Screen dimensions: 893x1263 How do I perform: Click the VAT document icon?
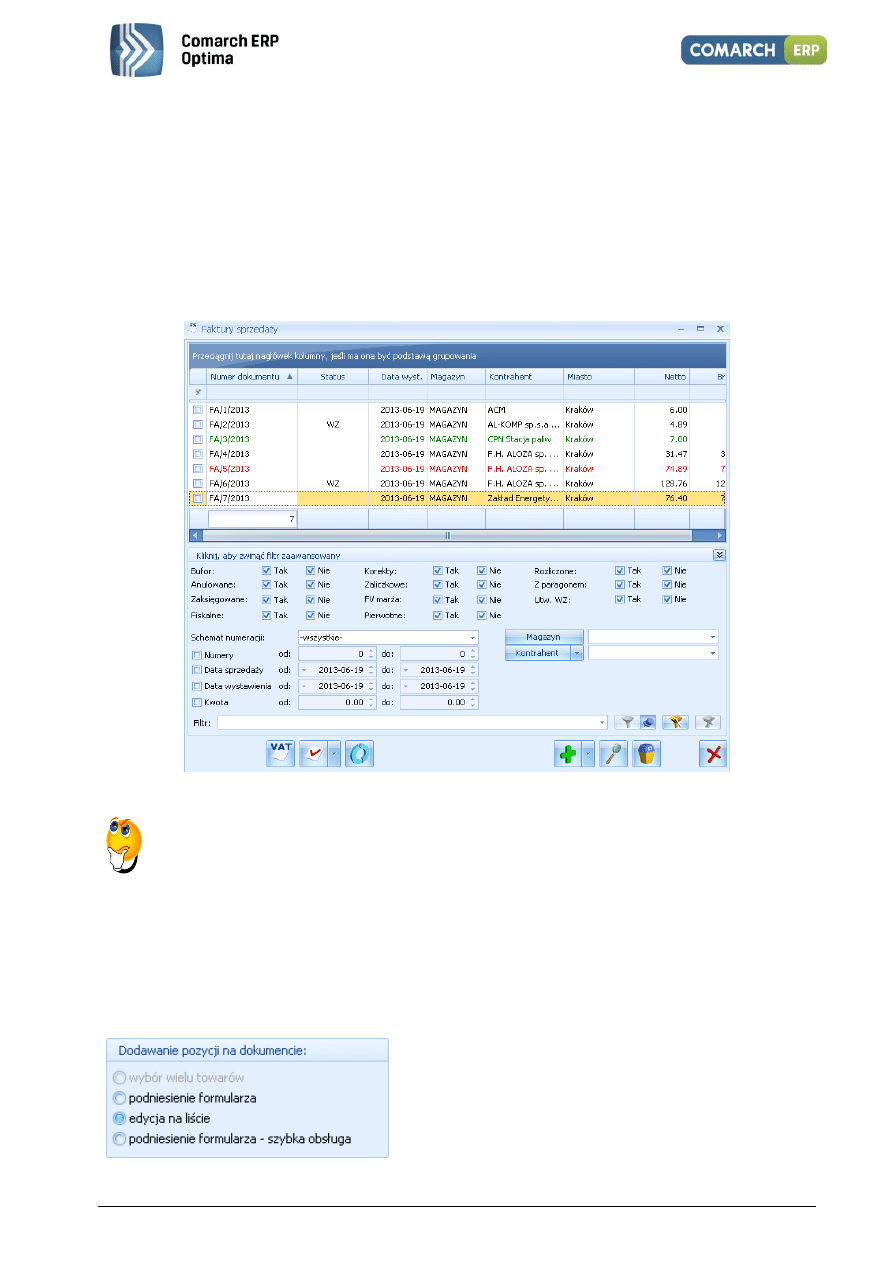click(280, 754)
